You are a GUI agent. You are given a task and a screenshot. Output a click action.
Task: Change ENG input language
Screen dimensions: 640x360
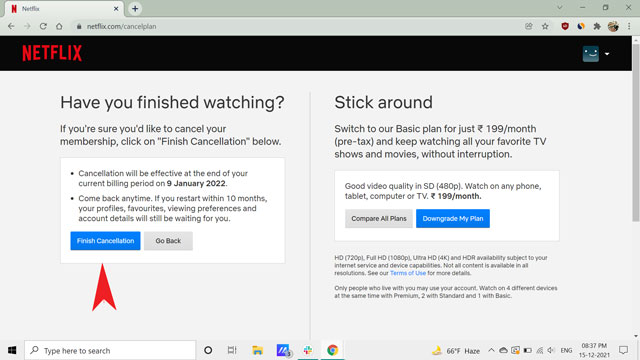point(566,351)
